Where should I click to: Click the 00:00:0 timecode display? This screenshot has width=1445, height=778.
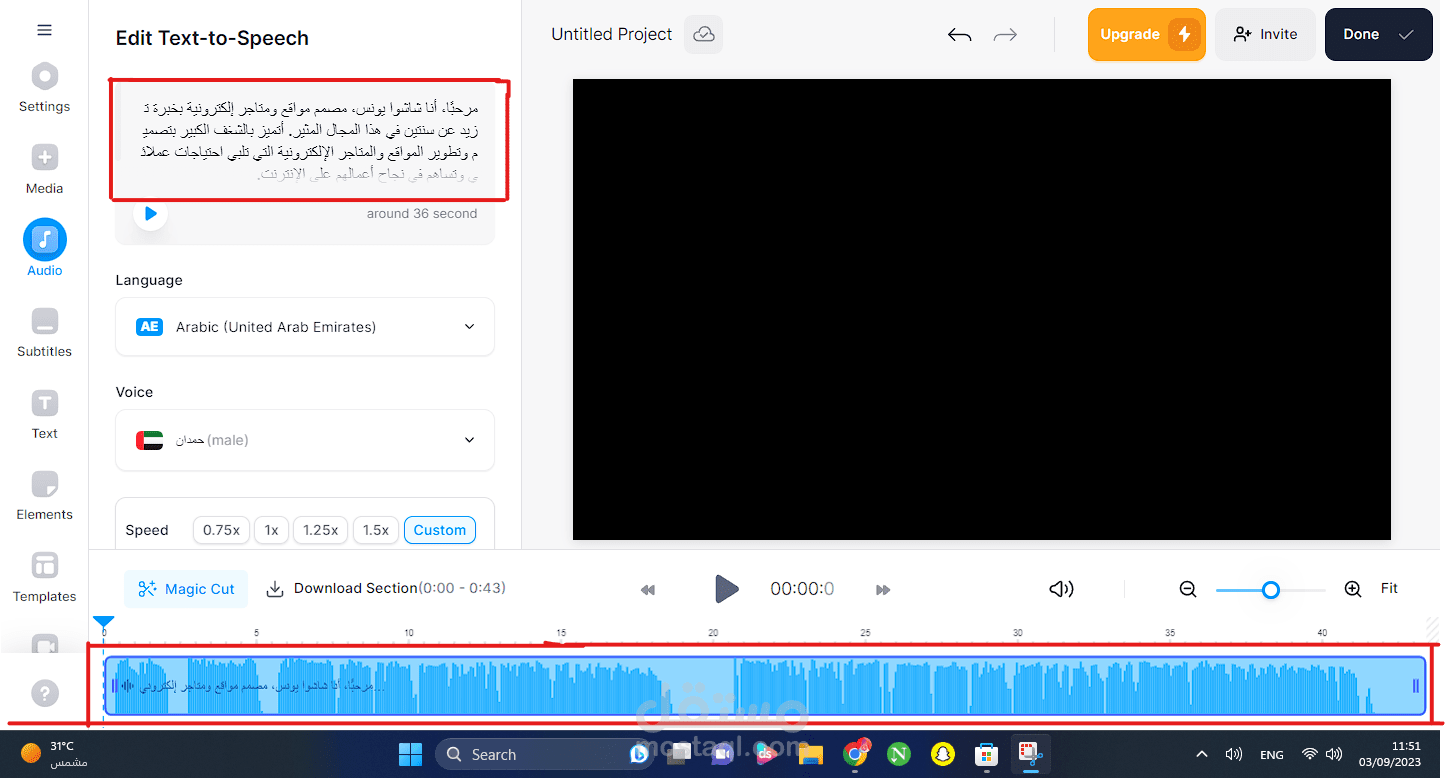(802, 589)
